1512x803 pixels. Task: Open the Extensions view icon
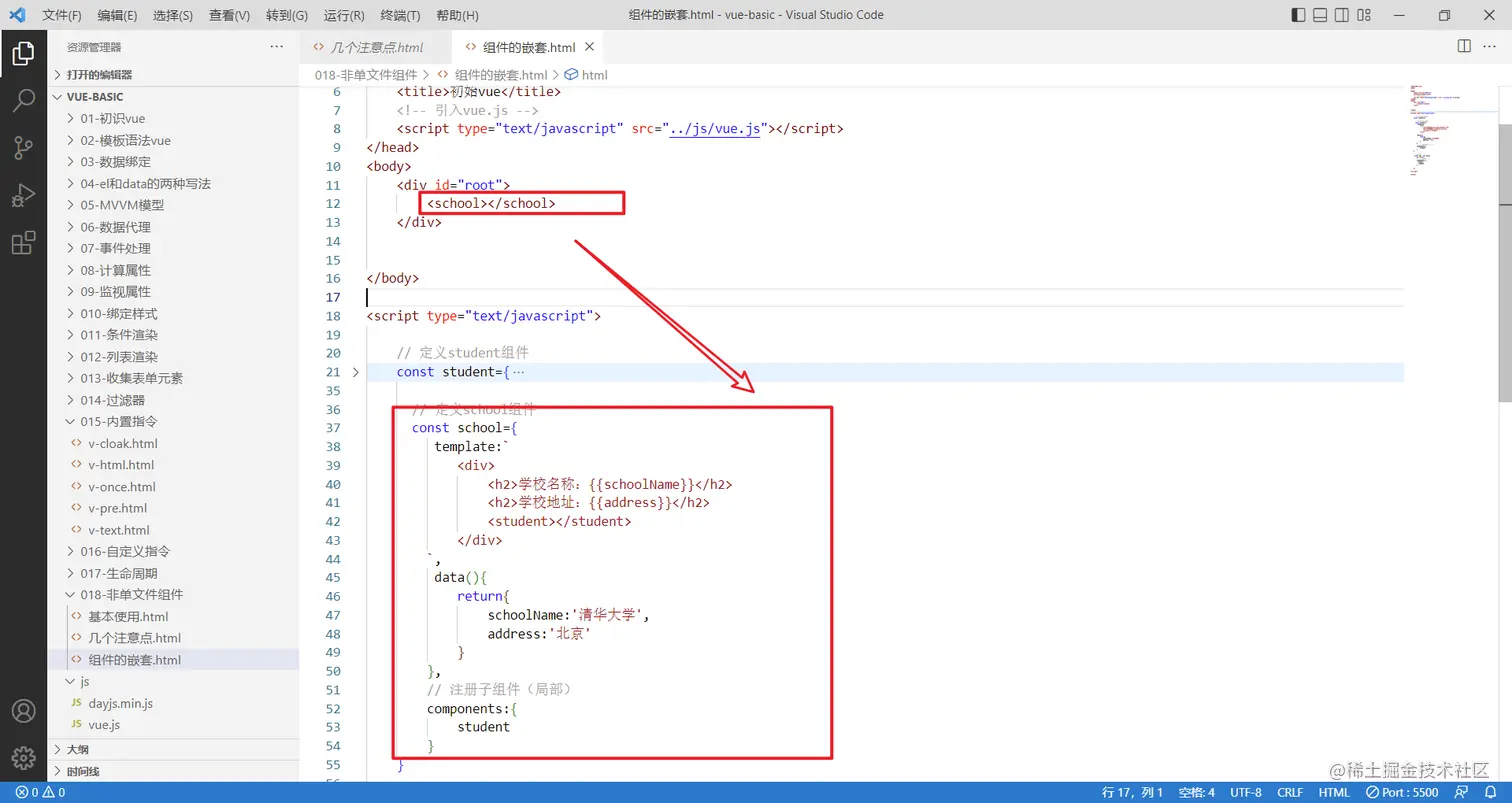click(x=23, y=243)
